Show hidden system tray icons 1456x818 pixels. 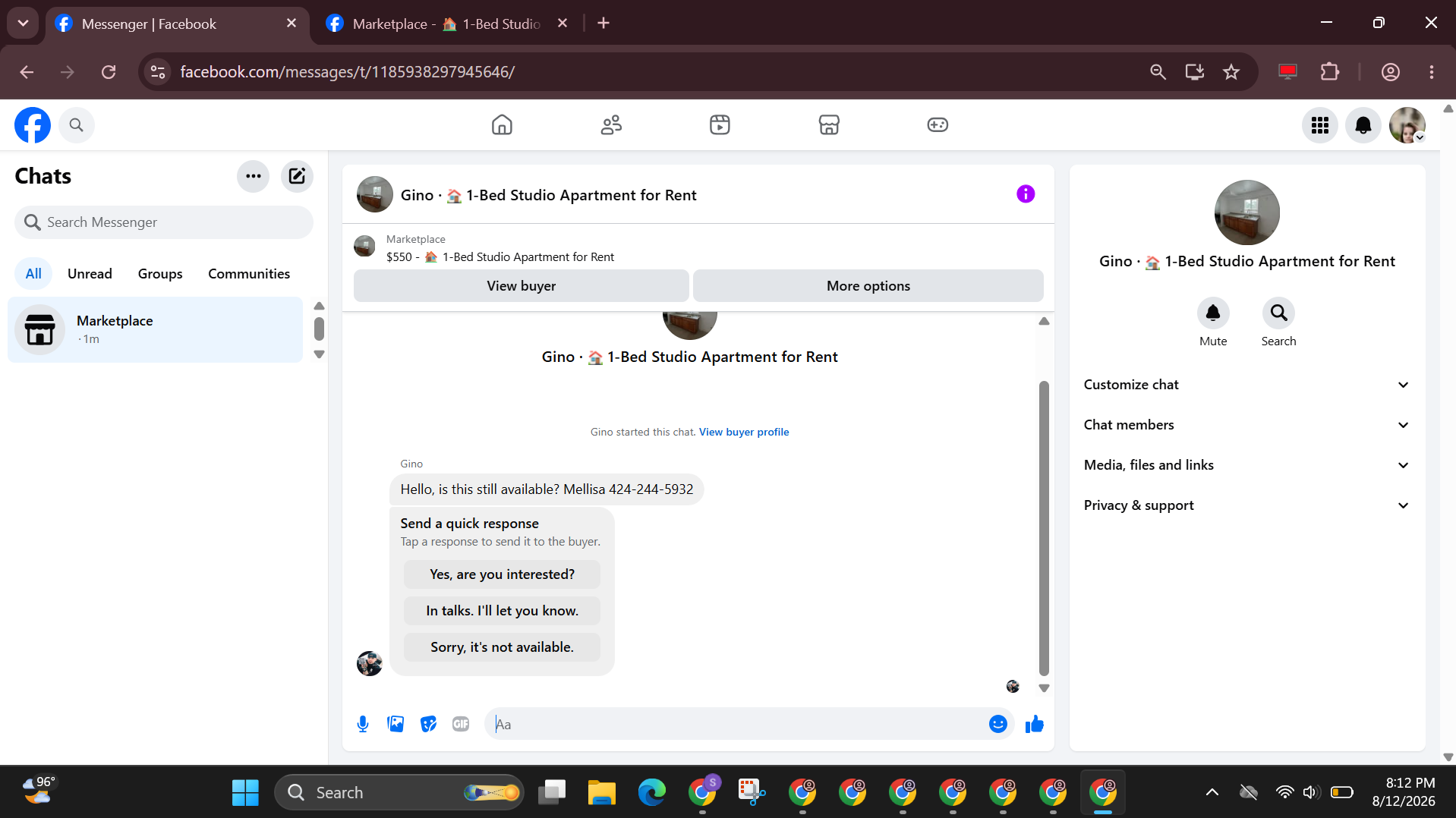point(1212,793)
